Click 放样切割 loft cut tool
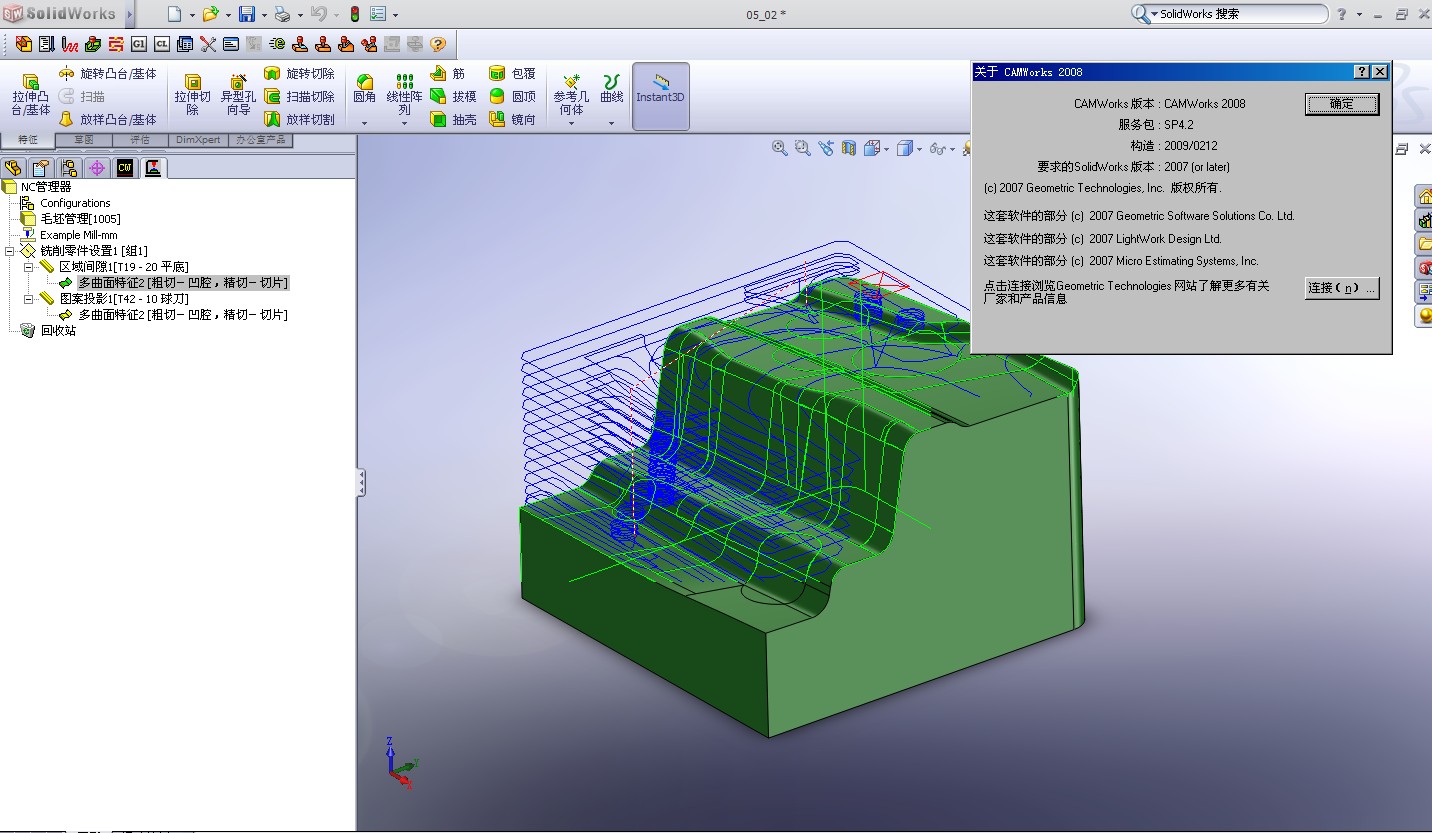Image resolution: width=1432 pixels, height=833 pixels. point(299,120)
